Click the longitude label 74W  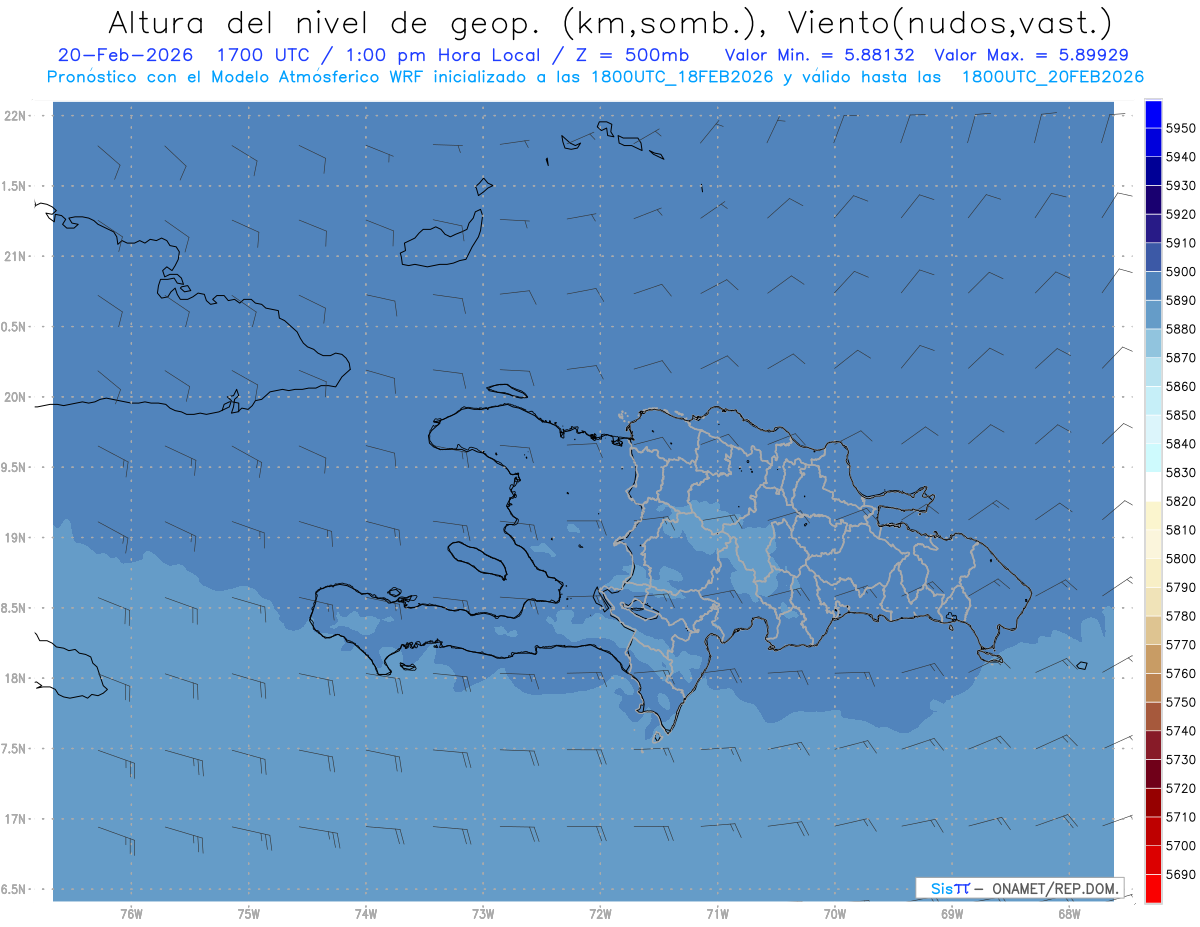tap(366, 914)
